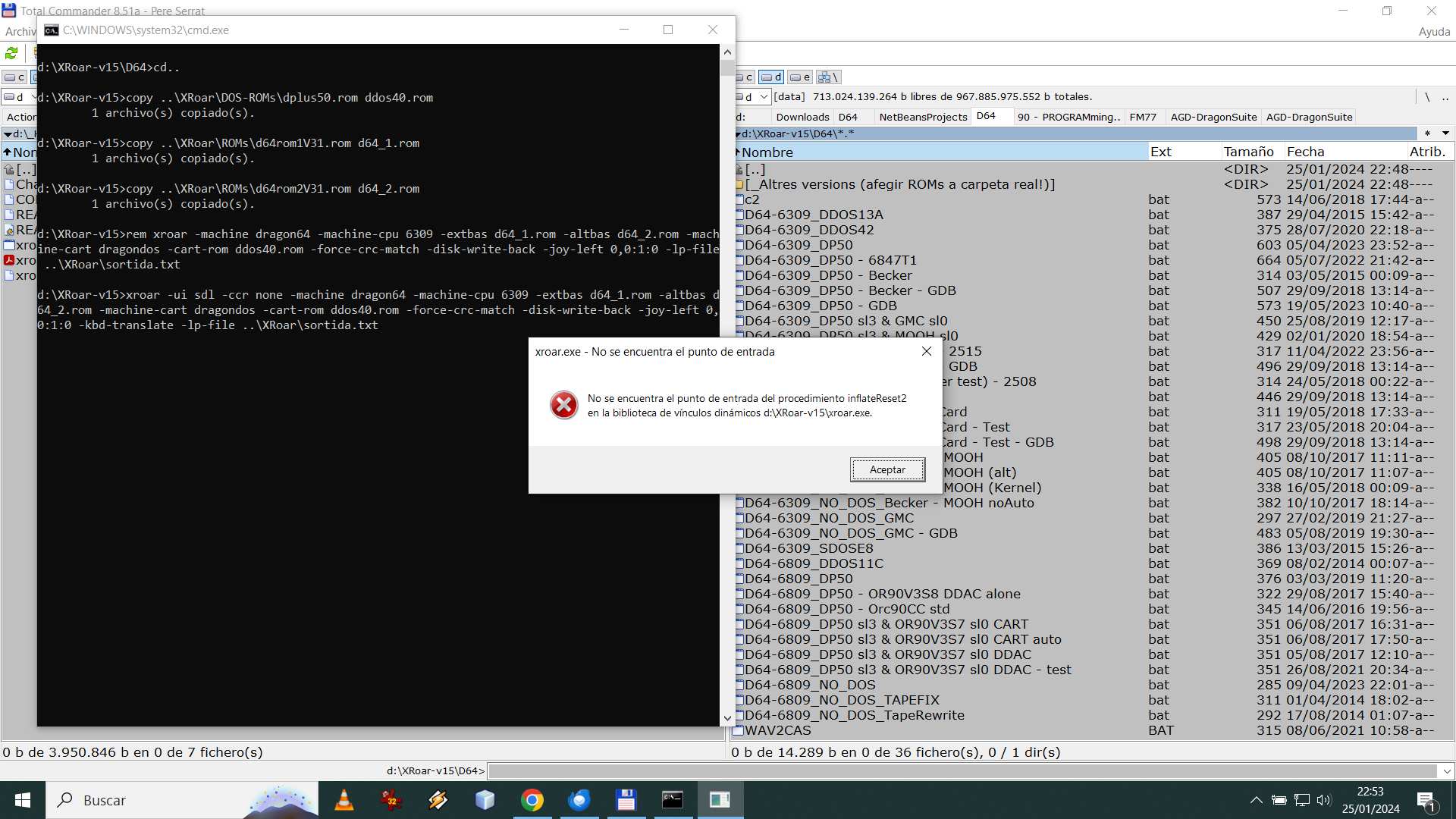Open the volume icon in the system tray
Screen dimensions: 1456x819
1325,799
